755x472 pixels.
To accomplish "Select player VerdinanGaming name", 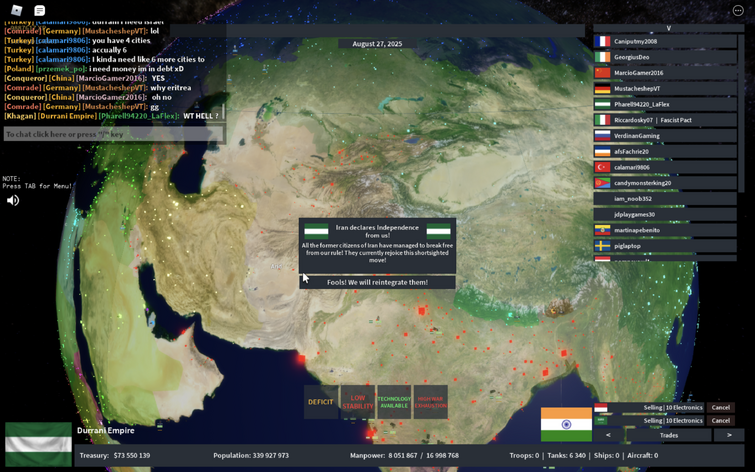I will [x=637, y=136].
